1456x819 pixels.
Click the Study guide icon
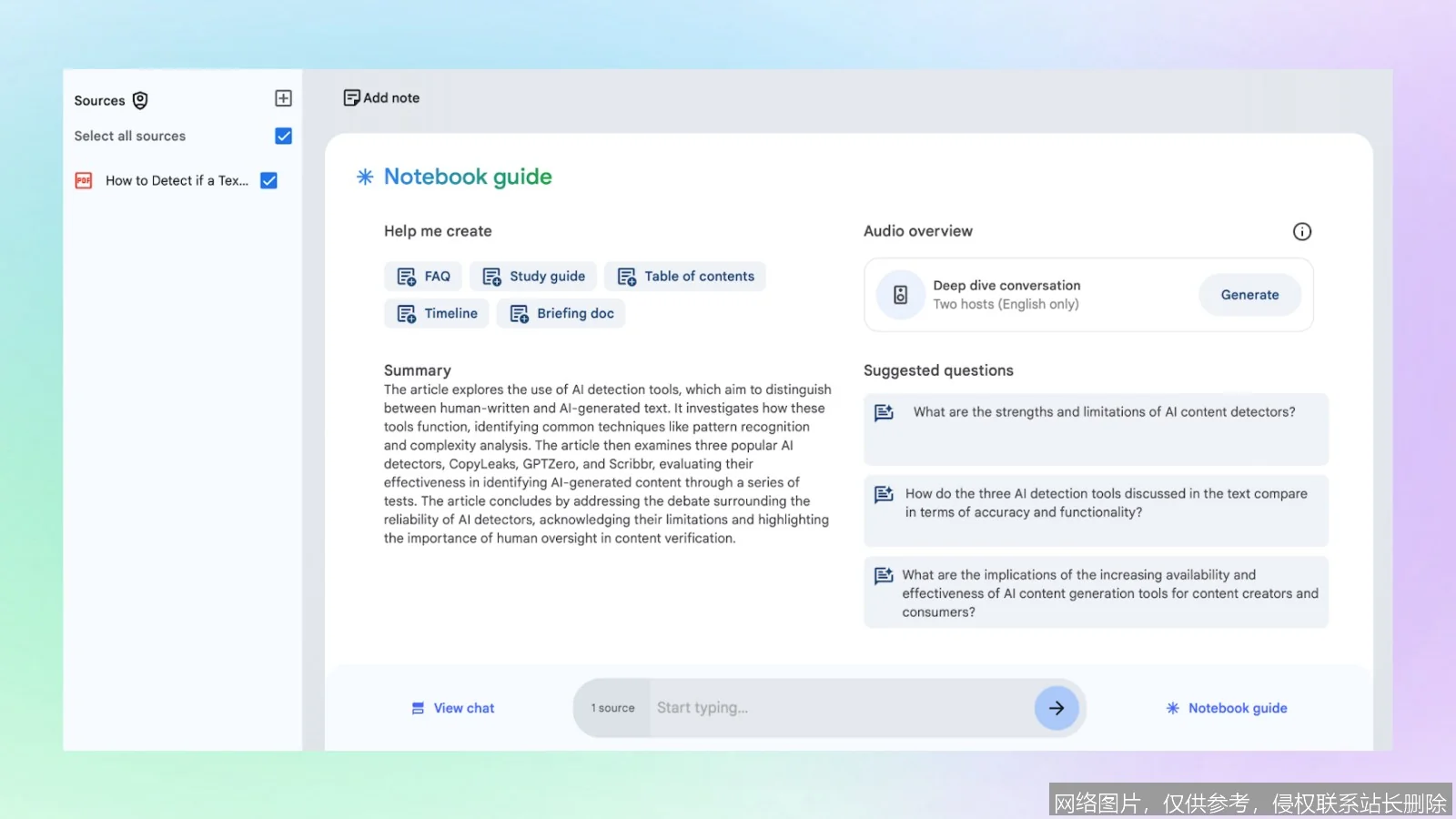(x=491, y=276)
